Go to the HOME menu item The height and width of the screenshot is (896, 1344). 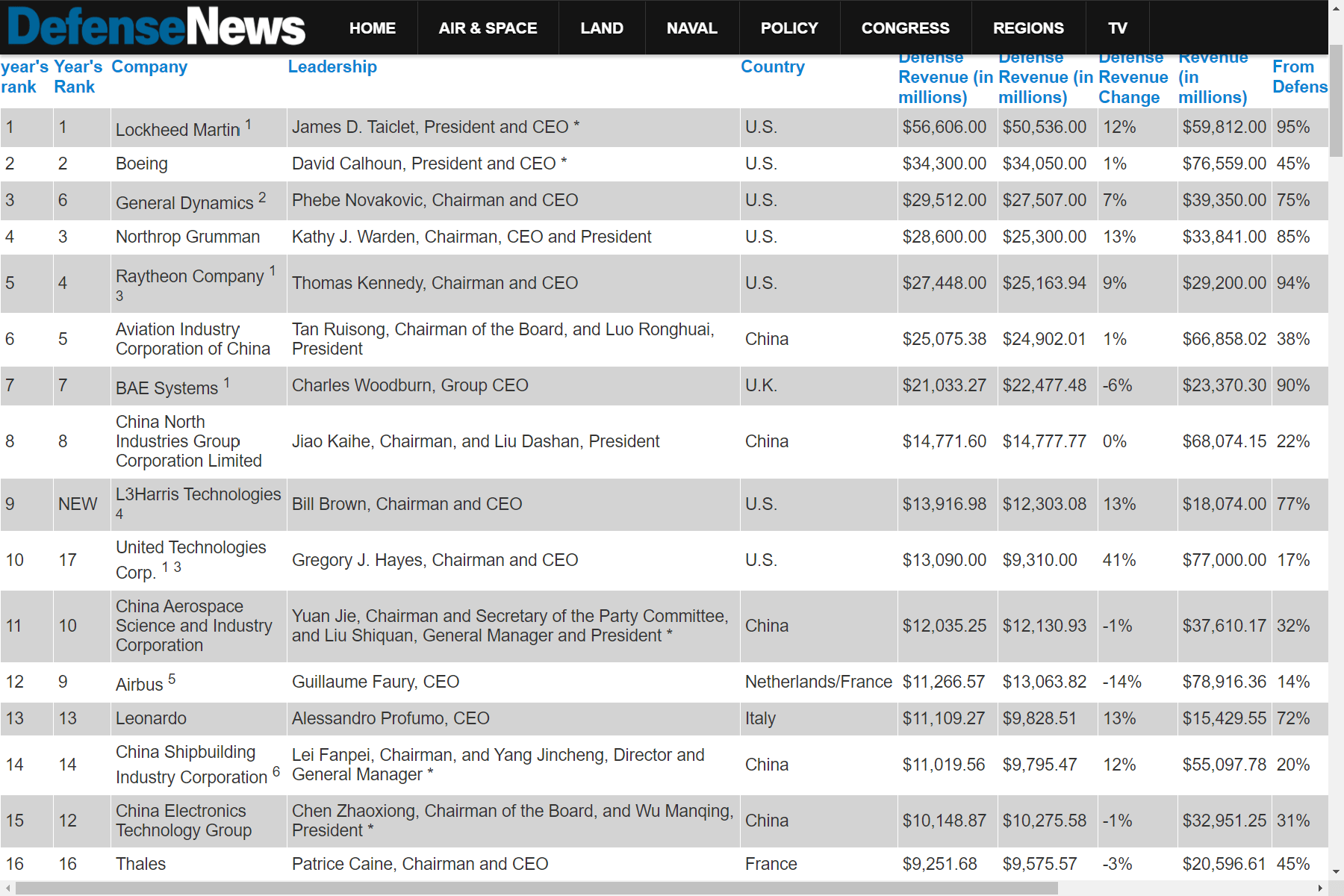[x=373, y=28]
